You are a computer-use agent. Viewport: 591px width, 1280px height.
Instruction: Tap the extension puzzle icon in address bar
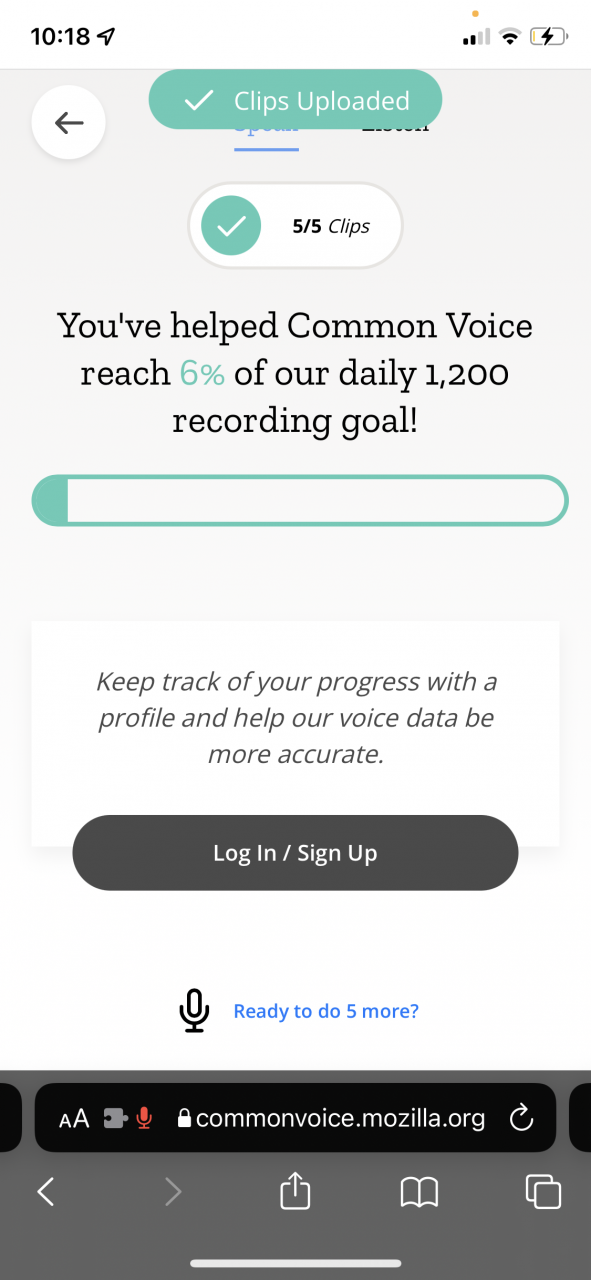click(114, 1119)
